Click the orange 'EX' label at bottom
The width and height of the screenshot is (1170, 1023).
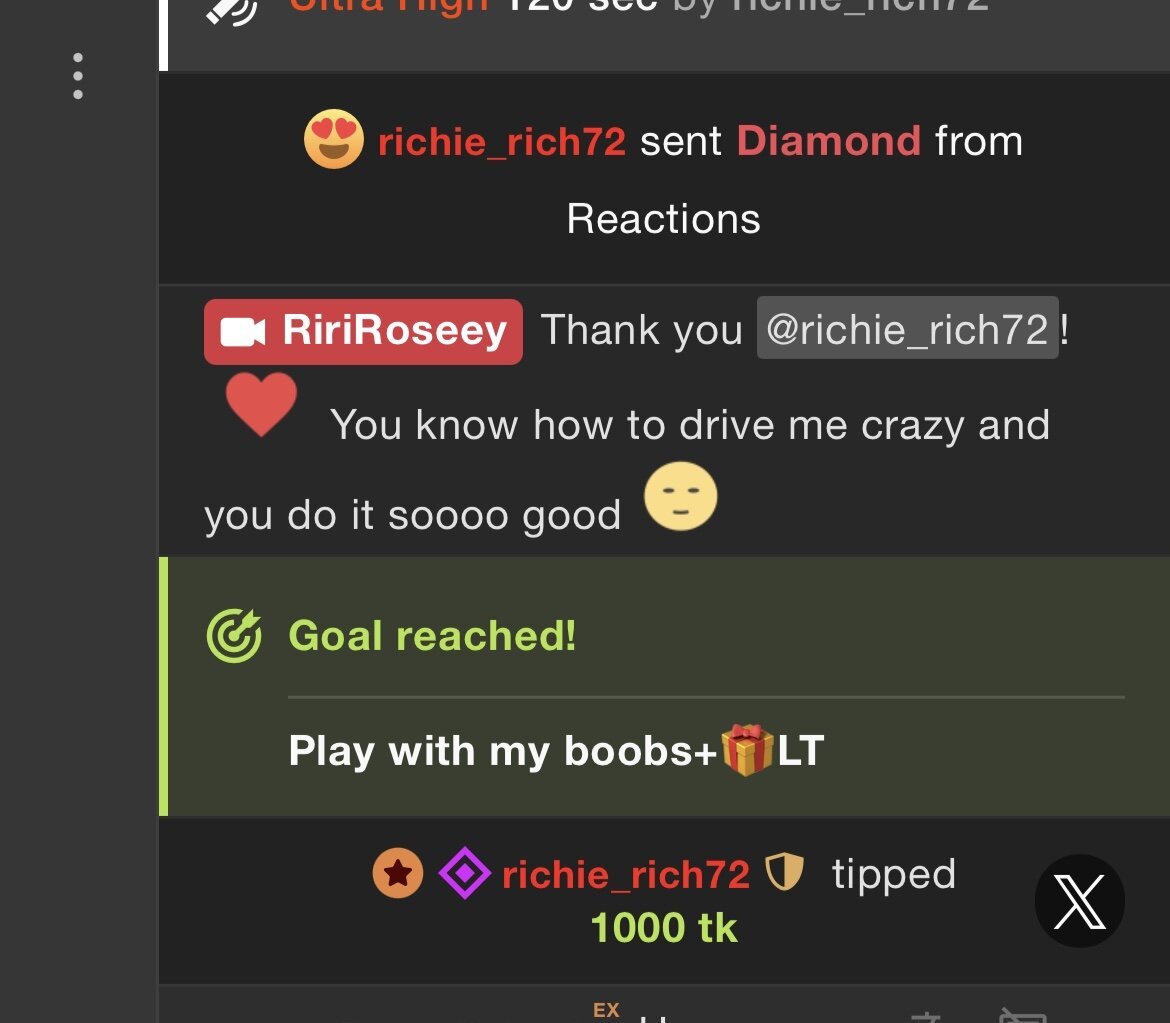tap(606, 1010)
